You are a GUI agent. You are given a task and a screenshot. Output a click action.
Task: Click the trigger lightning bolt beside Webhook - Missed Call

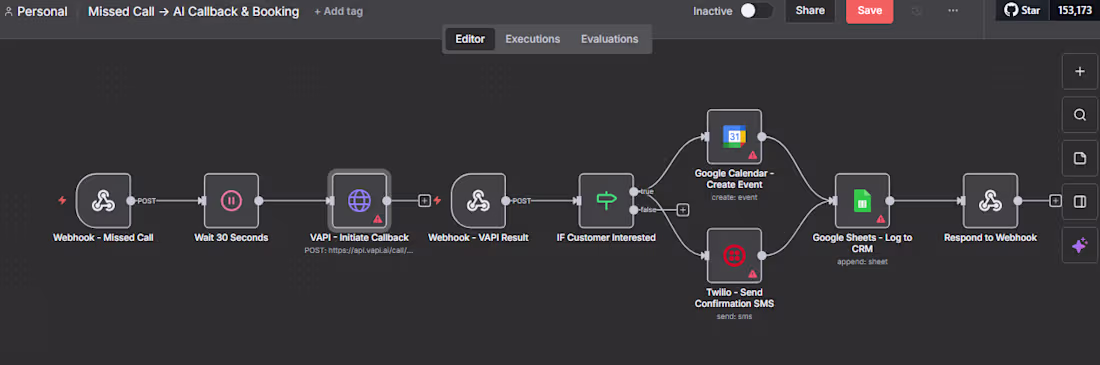(62, 201)
